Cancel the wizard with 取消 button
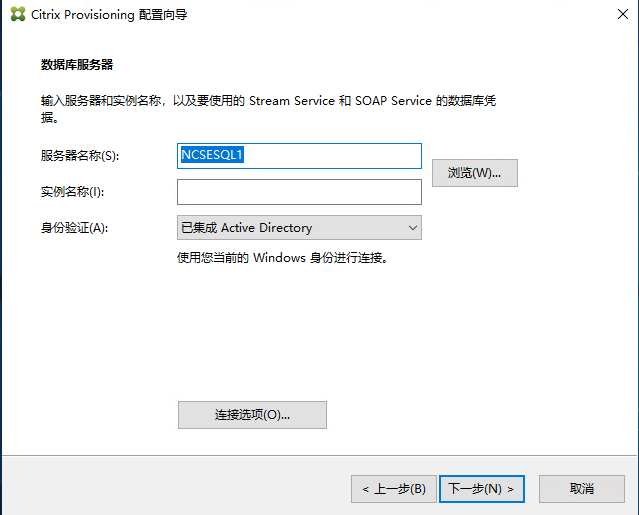This screenshot has height=515, width=639. (581, 489)
